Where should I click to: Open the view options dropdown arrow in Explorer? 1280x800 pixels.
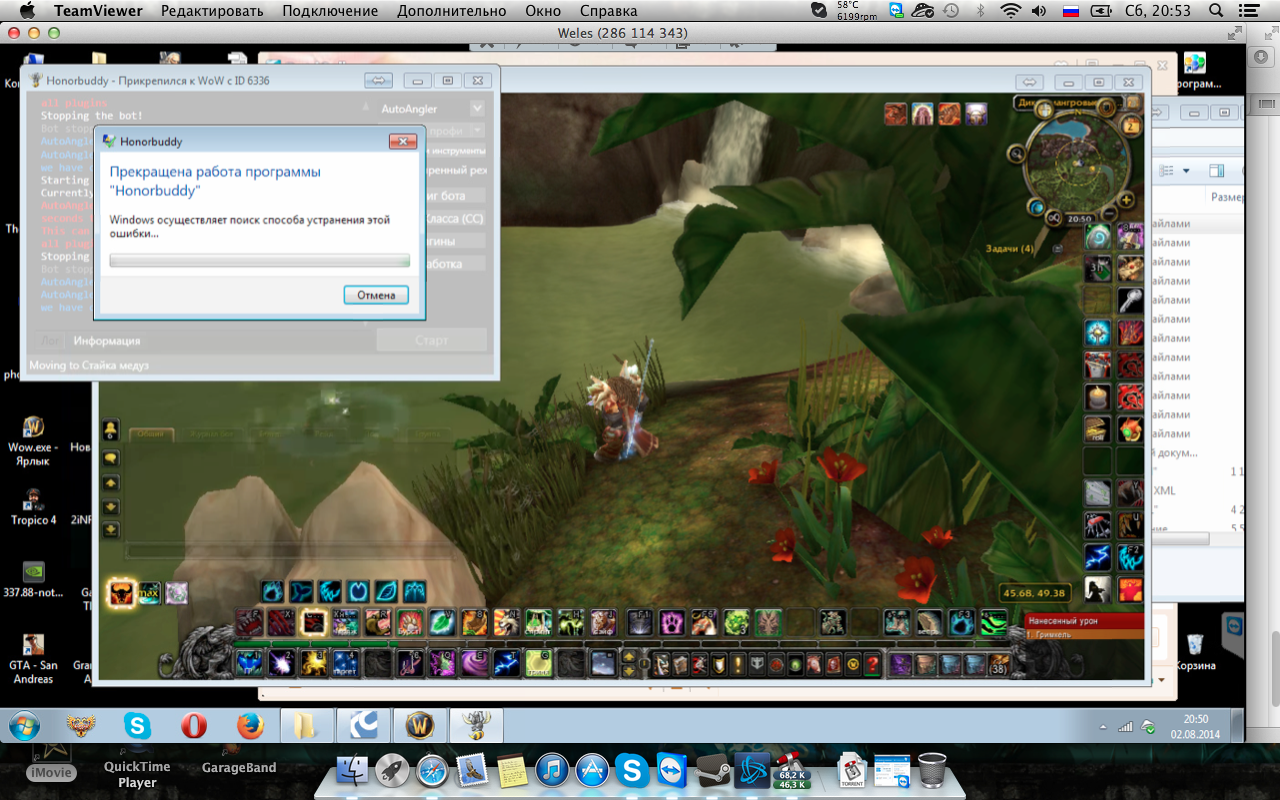point(1187,173)
